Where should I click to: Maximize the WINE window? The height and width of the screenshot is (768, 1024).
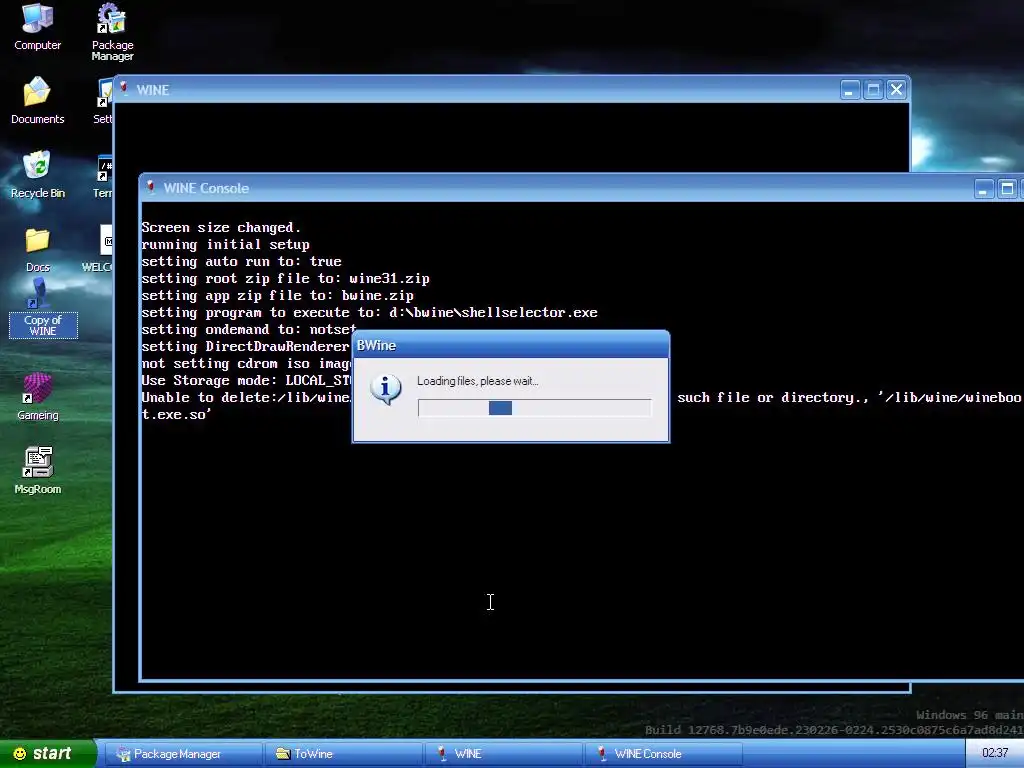(873, 89)
